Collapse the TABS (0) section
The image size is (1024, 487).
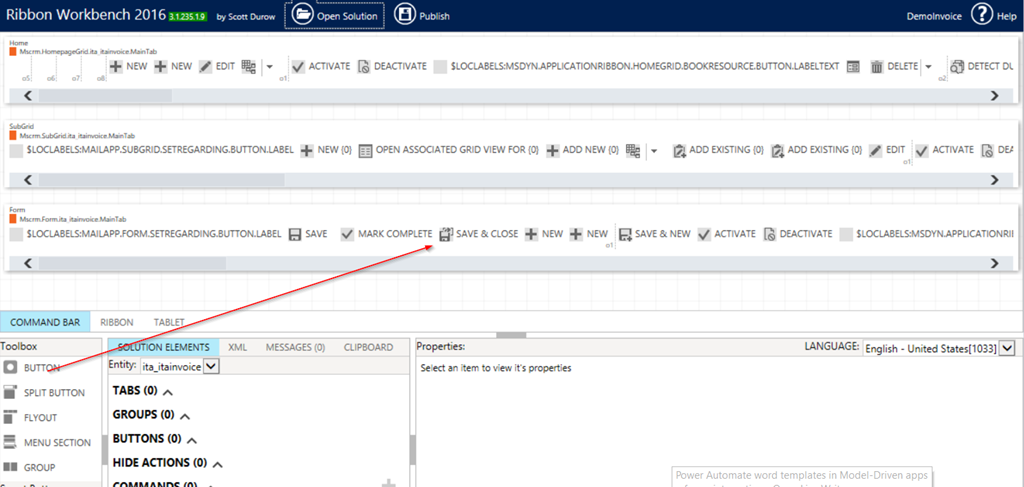(167, 392)
